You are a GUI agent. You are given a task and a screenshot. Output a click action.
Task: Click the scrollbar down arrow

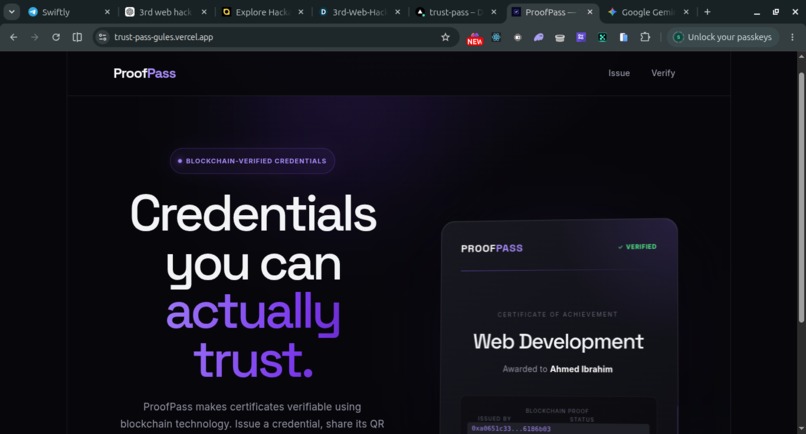pos(801,428)
